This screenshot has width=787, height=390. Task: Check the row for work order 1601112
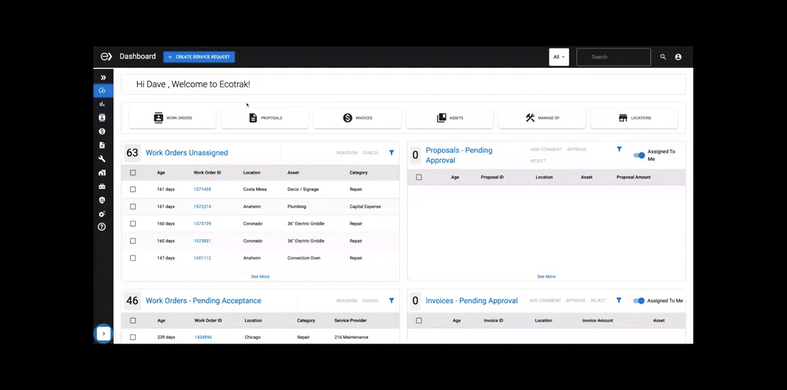pyautogui.click(x=133, y=258)
